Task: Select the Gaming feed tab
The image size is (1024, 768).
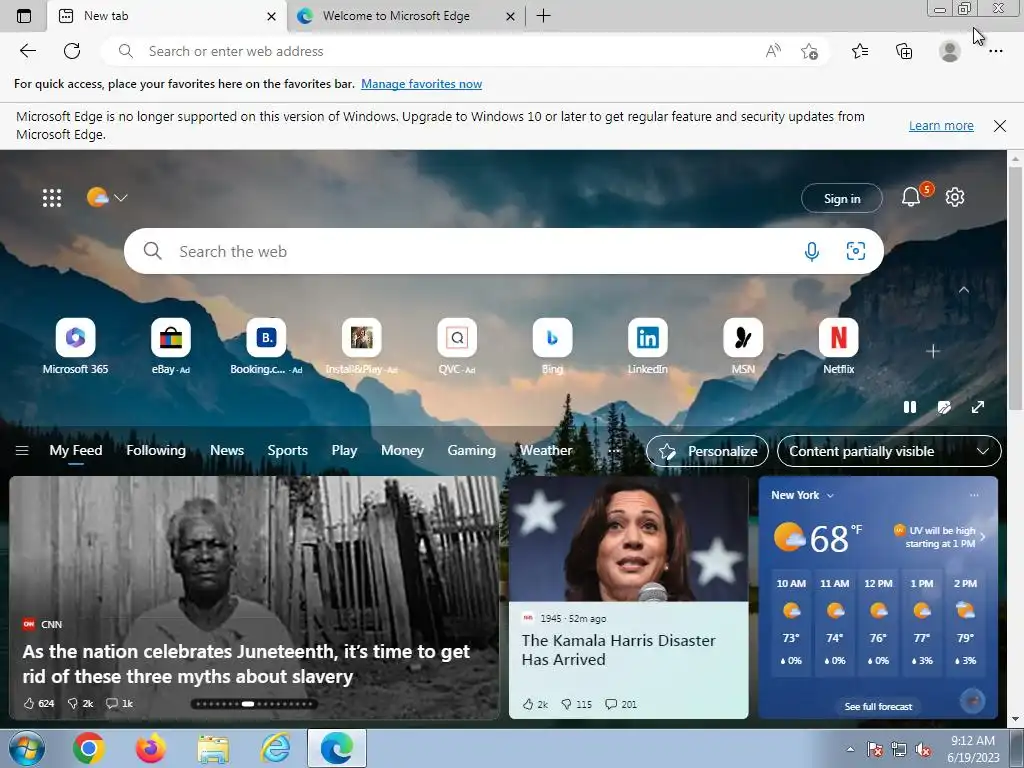Action: (x=471, y=451)
